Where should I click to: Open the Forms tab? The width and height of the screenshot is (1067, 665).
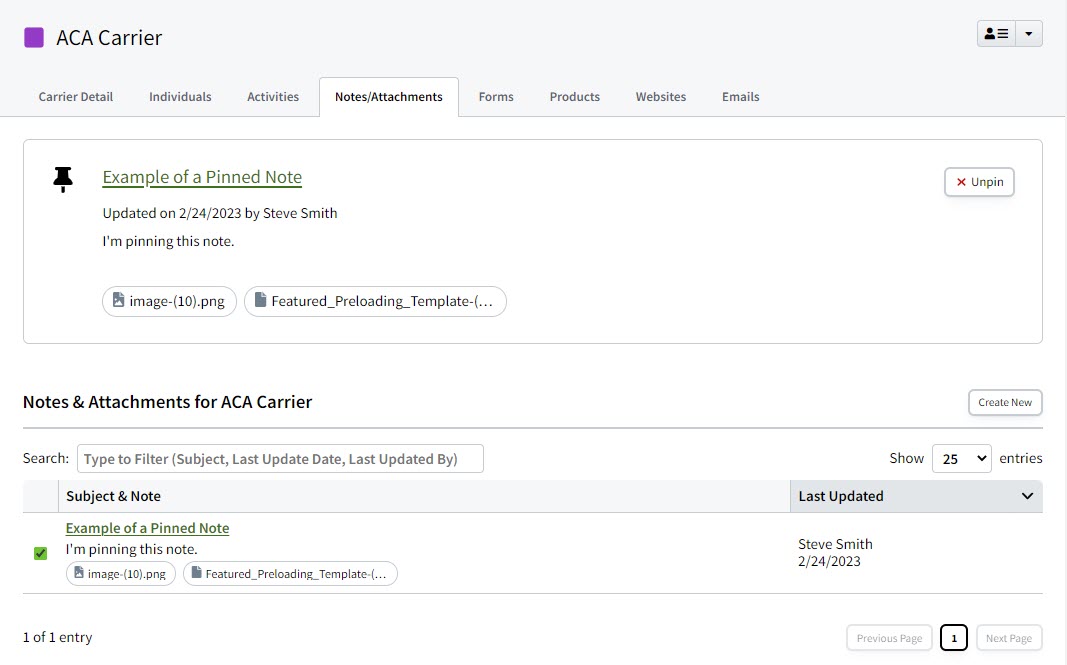496,97
